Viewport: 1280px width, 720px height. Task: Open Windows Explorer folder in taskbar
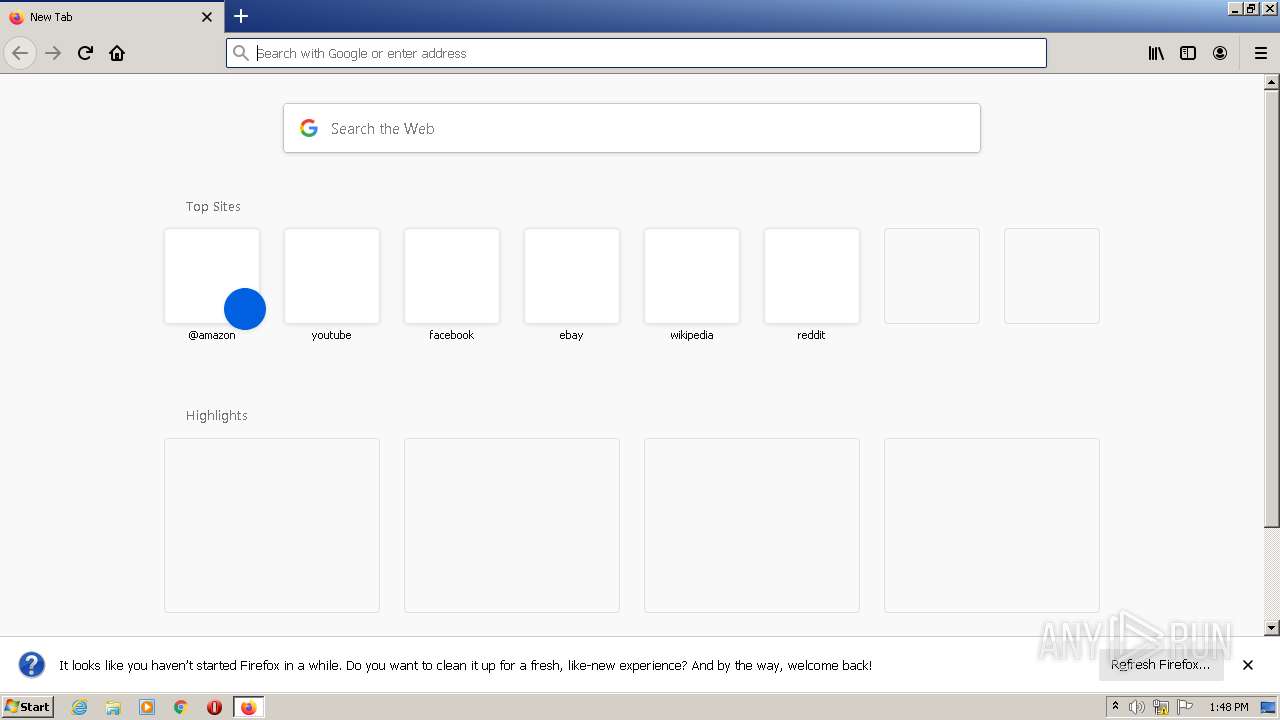(113, 707)
